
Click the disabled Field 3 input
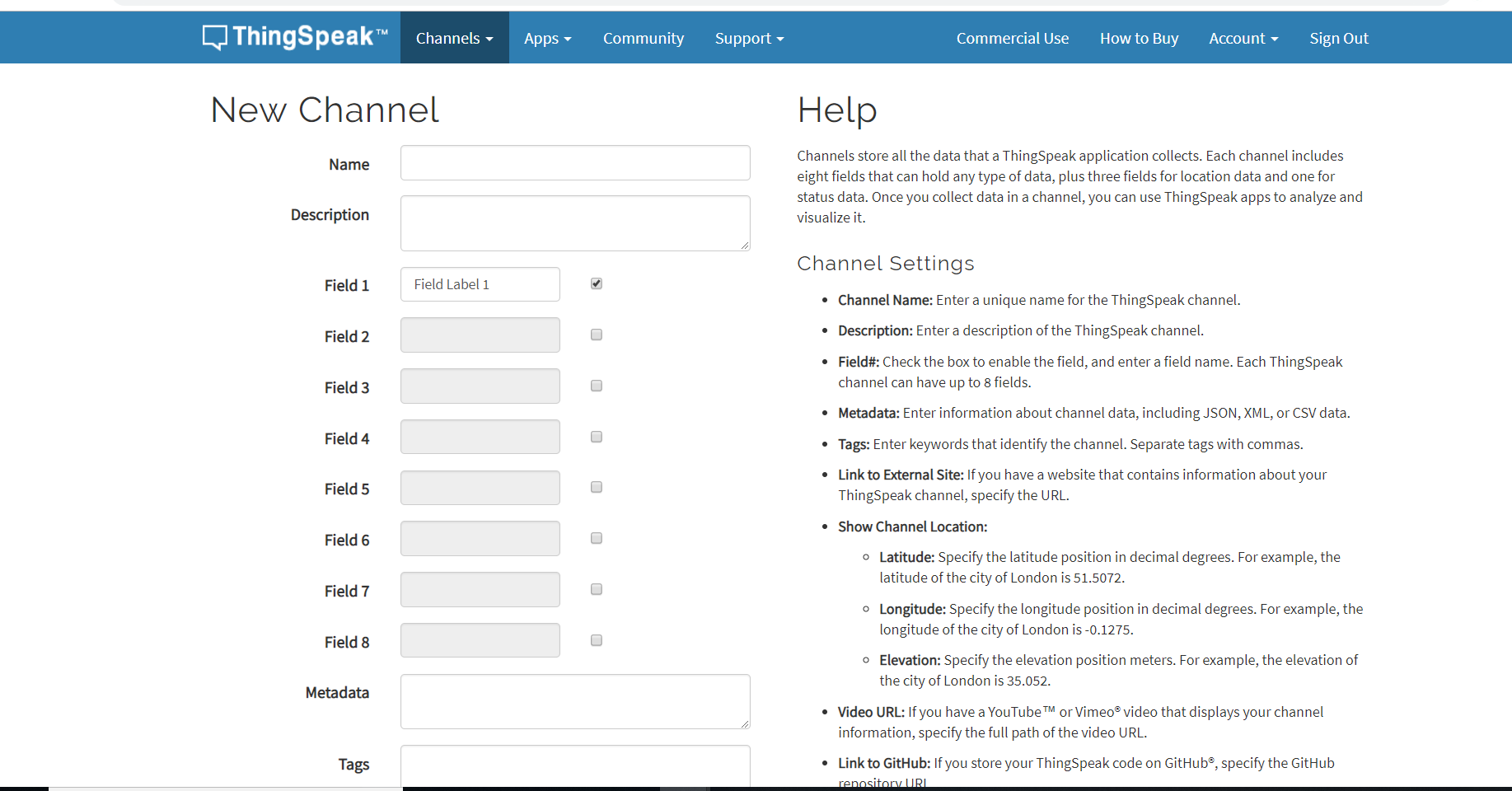pyautogui.click(x=480, y=386)
